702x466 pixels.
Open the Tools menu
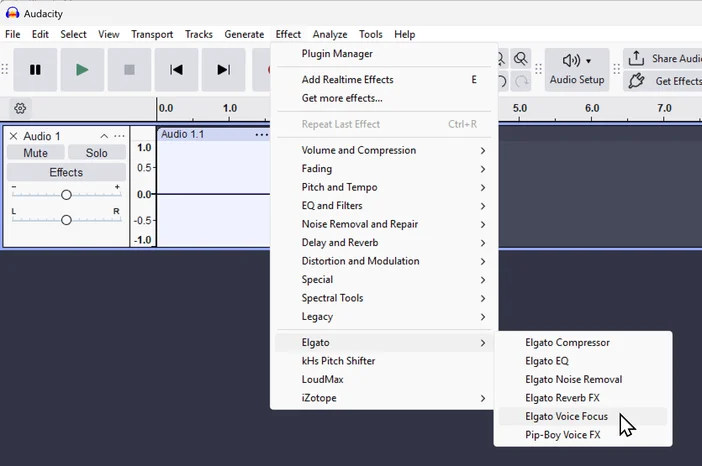[x=371, y=34]
